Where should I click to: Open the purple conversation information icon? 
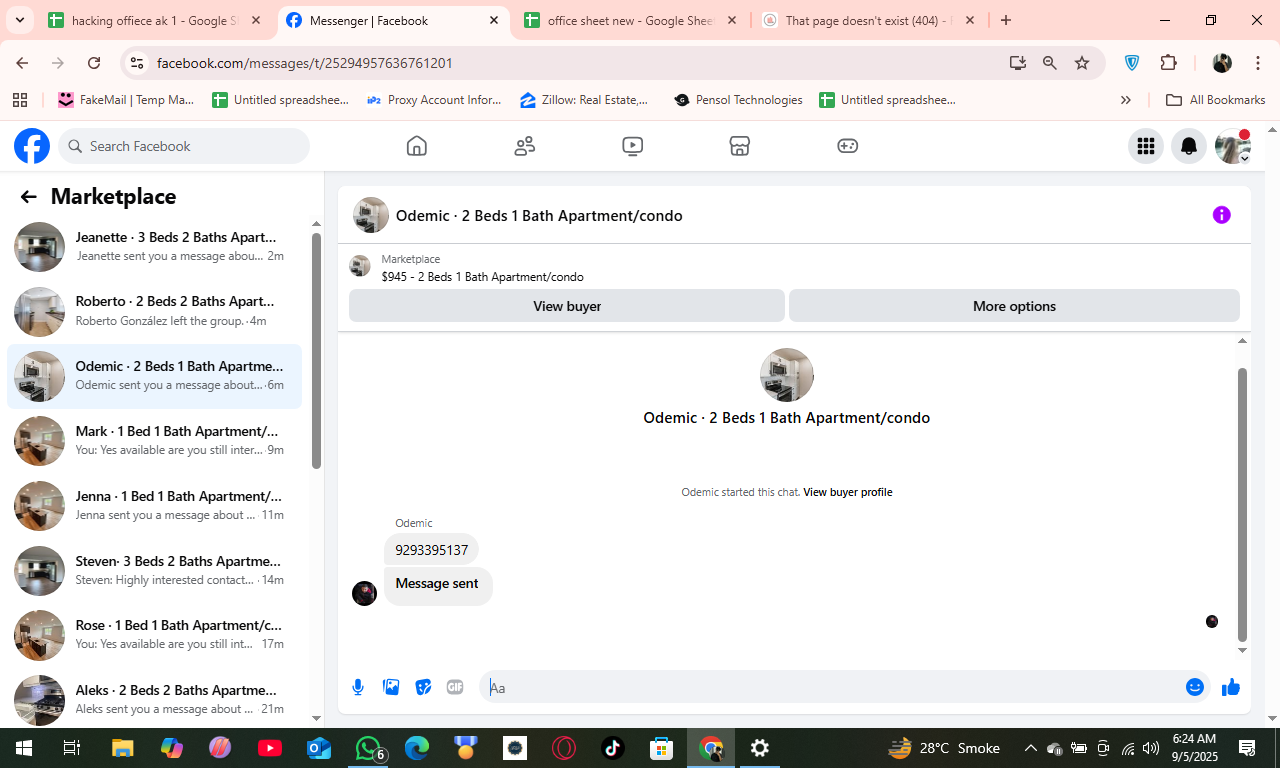point(1221,215)
